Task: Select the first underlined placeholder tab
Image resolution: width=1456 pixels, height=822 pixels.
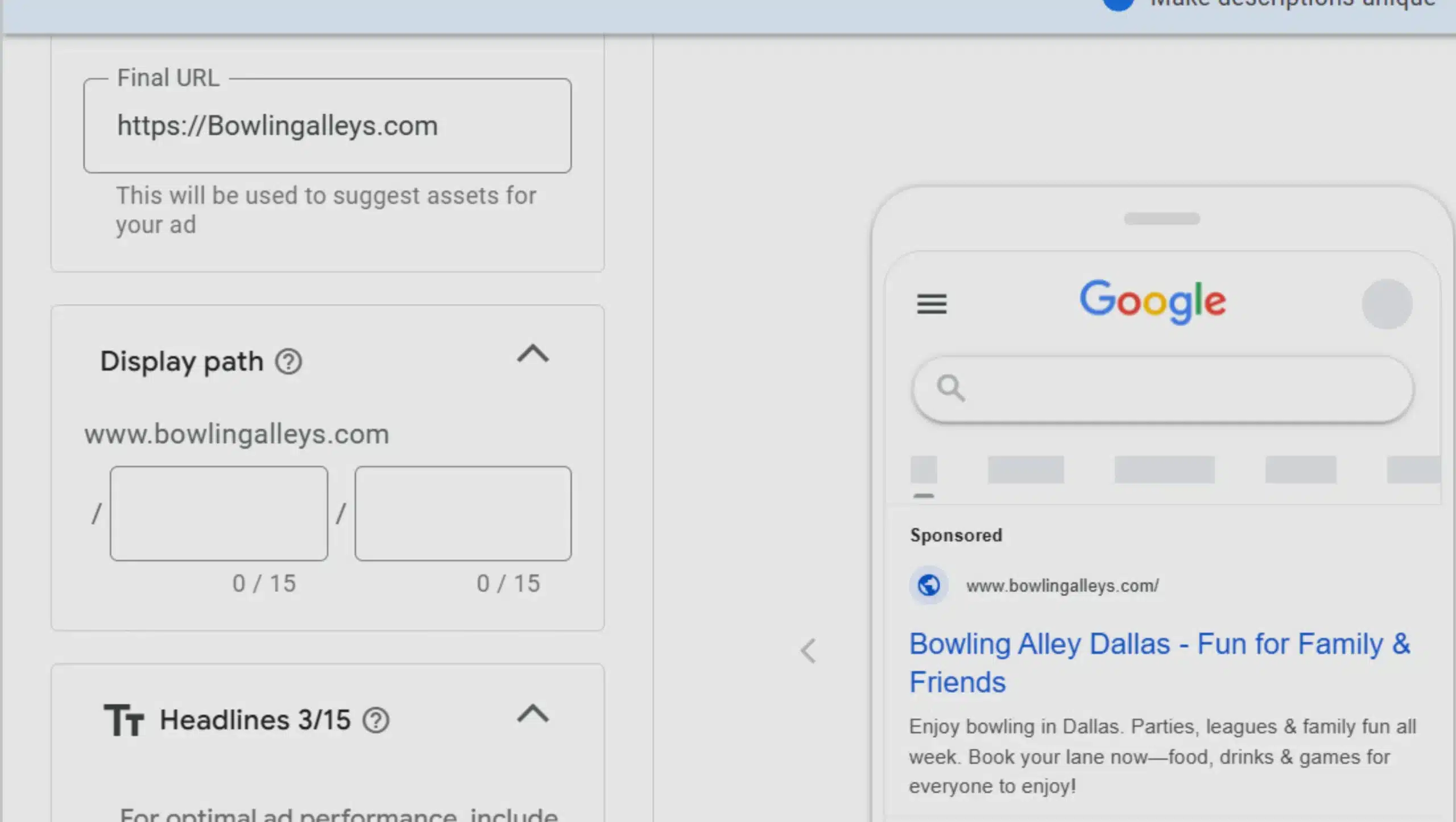Action: (924, 470)
